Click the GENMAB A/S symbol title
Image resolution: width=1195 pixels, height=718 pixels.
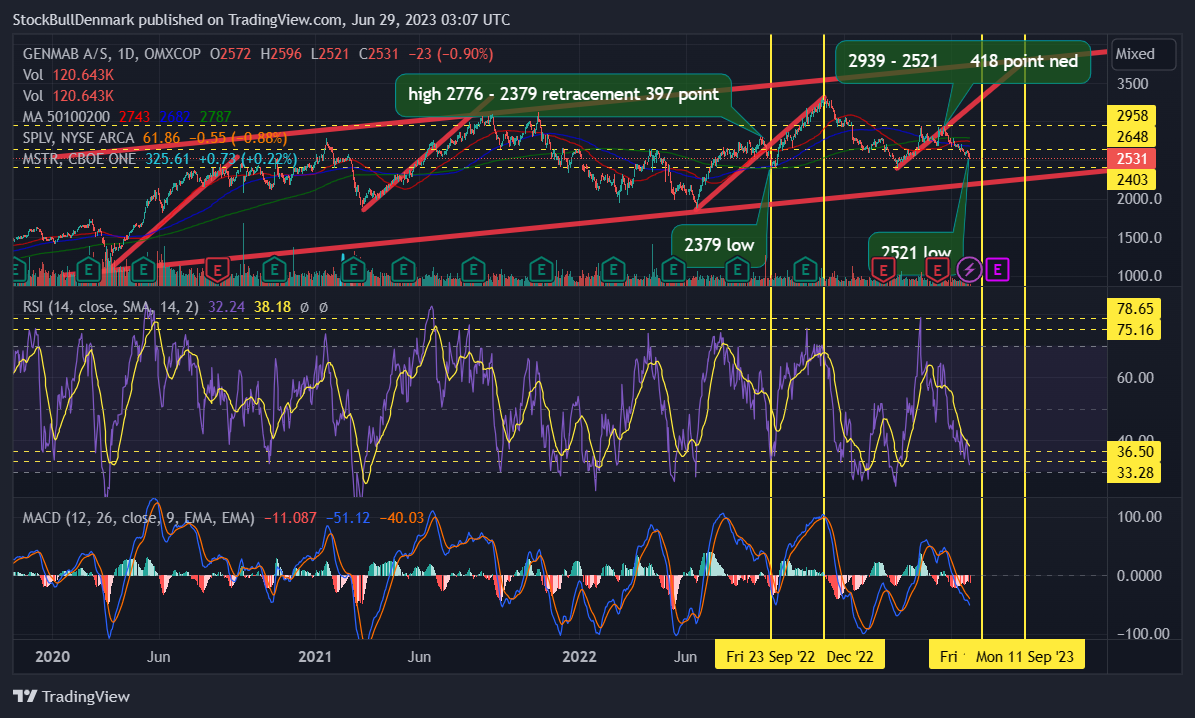pos(67,54)
